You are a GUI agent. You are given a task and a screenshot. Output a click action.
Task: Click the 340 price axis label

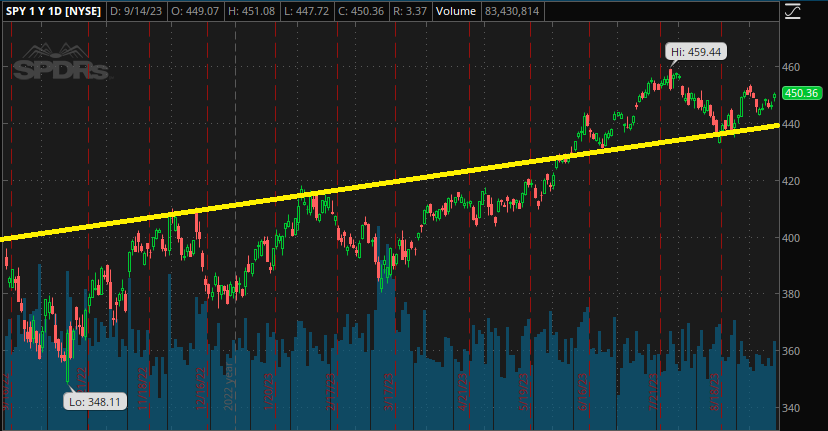791,408
